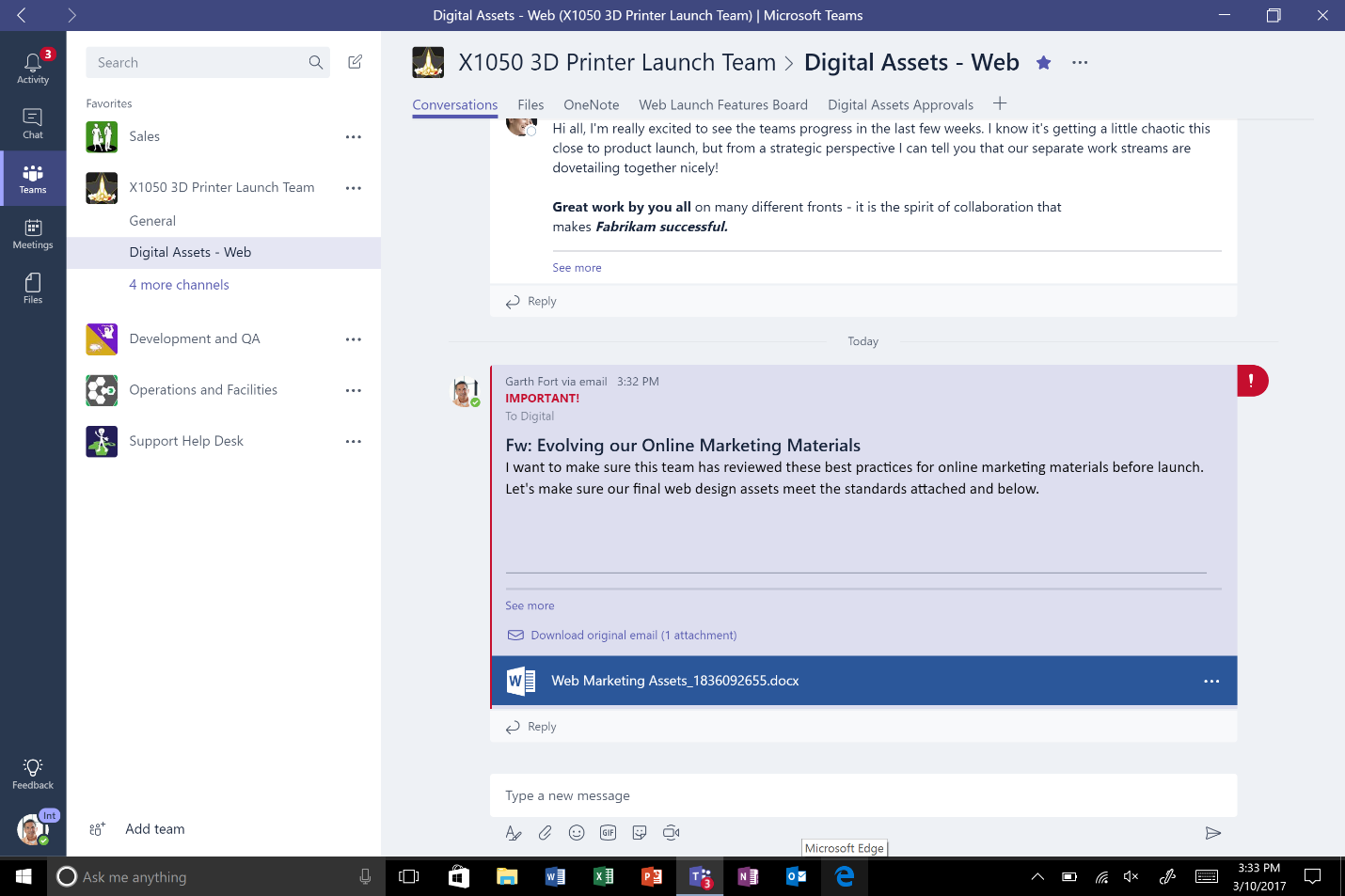1345x896 pixels.
Task: Expand the 4 more channels list
Action: click(179, 284)
